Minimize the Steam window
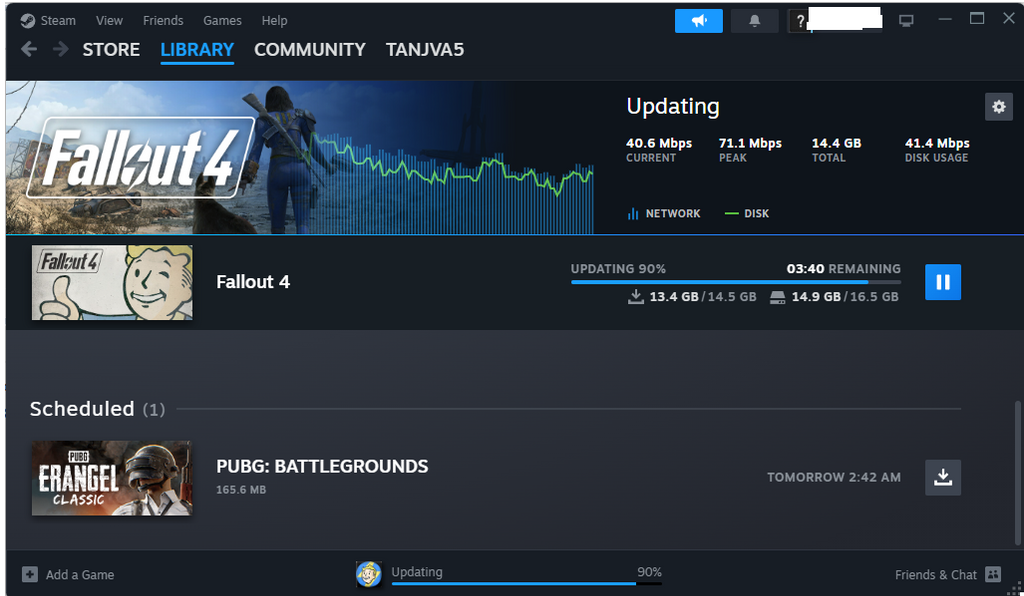The image size is (1024, 596). pyautogui.click(x=944, y=20)
